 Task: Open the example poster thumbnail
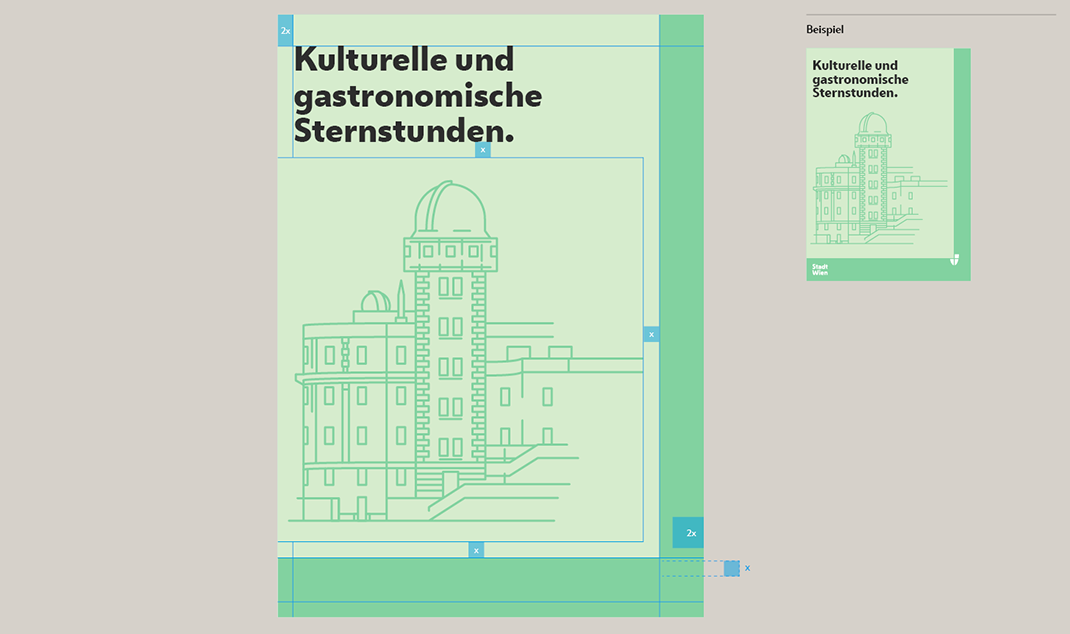tap(888, 165)
